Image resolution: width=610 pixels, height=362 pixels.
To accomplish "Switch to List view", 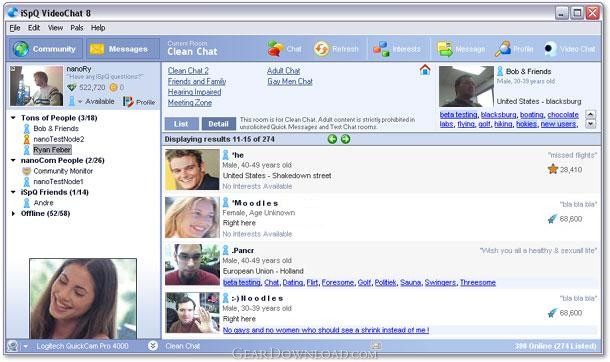I will pyautogui.click(x=181, y=124).
